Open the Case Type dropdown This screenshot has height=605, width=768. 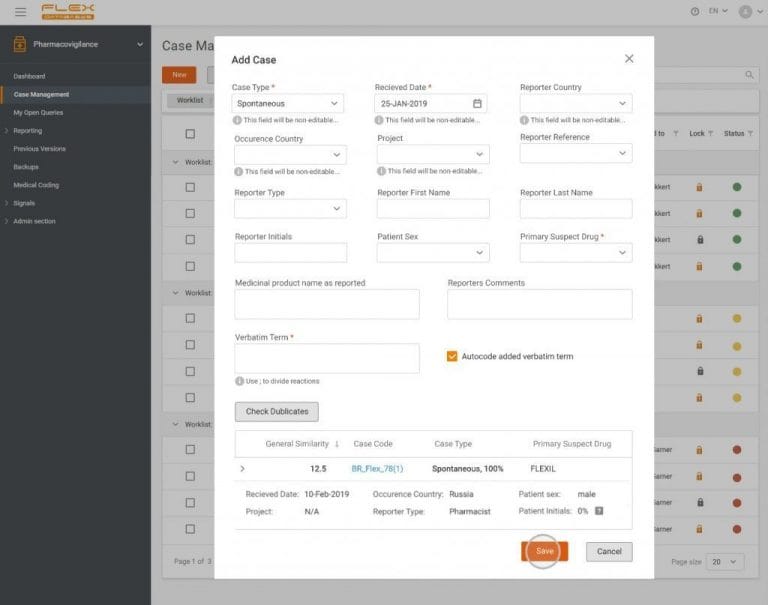[289, 103]
